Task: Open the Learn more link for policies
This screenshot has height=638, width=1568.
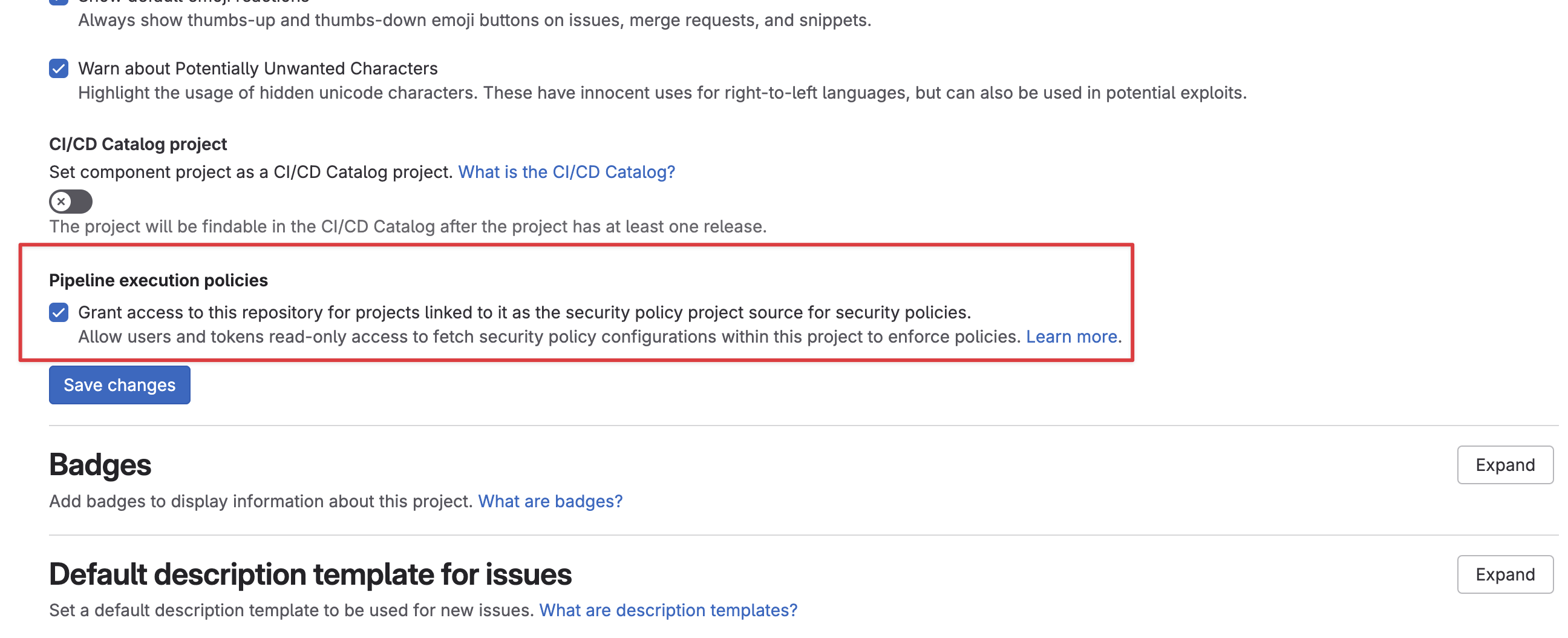Action: point(1071,337)
